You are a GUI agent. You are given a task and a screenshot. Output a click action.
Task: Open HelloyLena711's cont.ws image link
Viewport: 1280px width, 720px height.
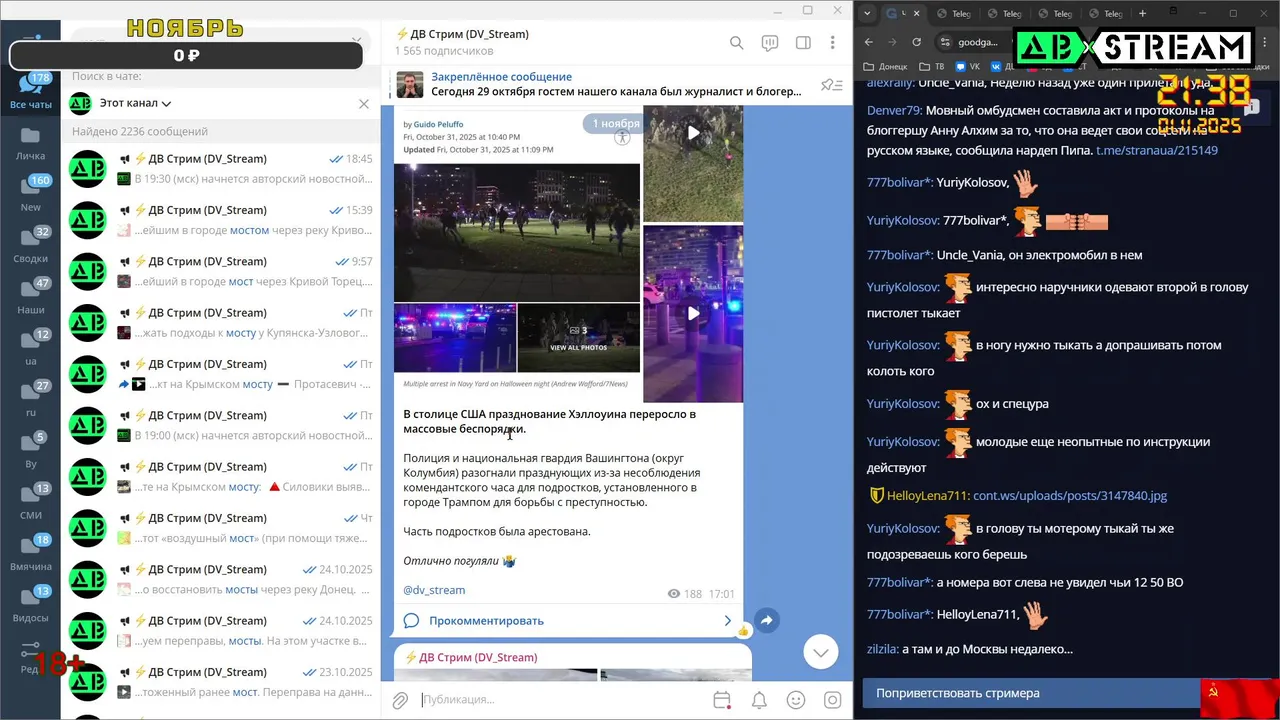click(1070, 495)
